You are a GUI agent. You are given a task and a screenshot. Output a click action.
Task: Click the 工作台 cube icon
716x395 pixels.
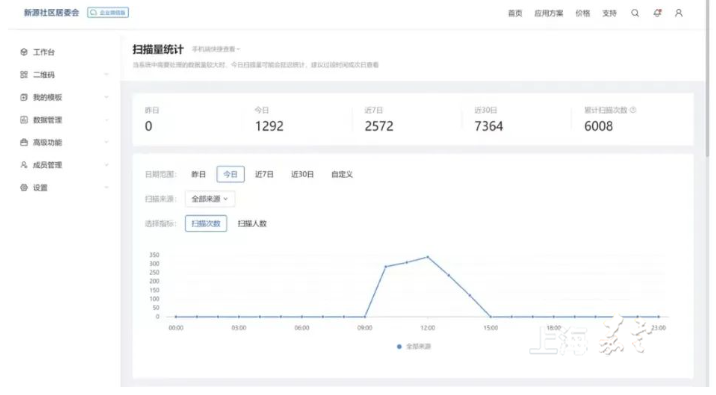(24, 52)
